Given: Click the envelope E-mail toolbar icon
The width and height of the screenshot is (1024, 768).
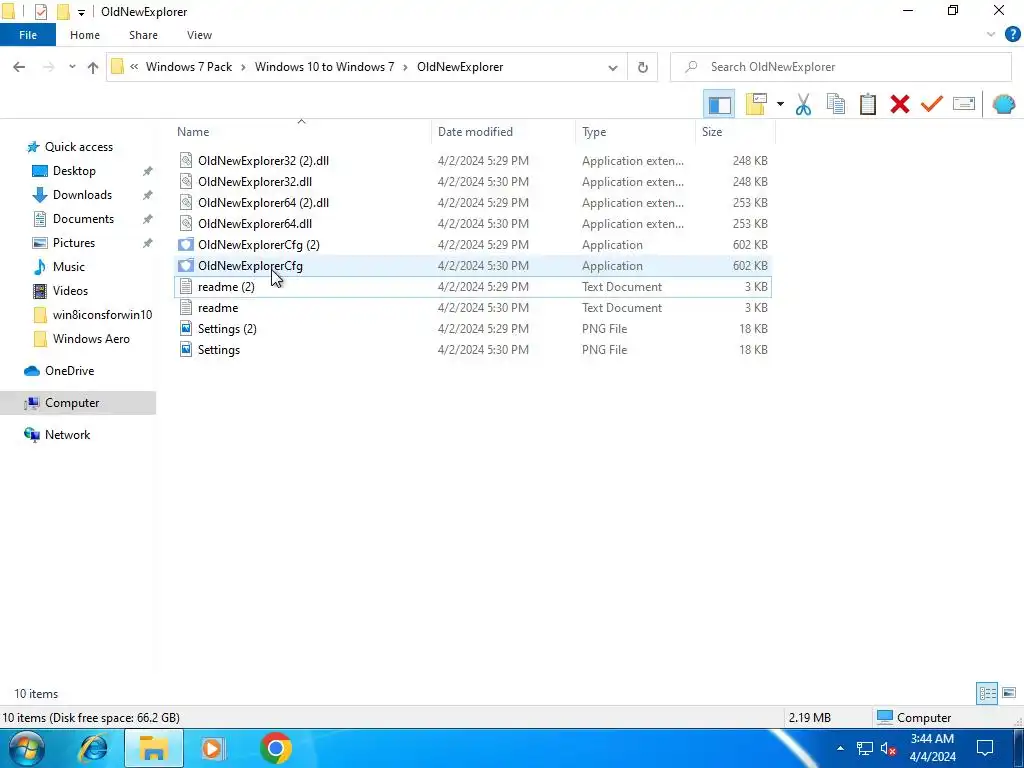Looking at the screenshot, I should pos(964,104).
